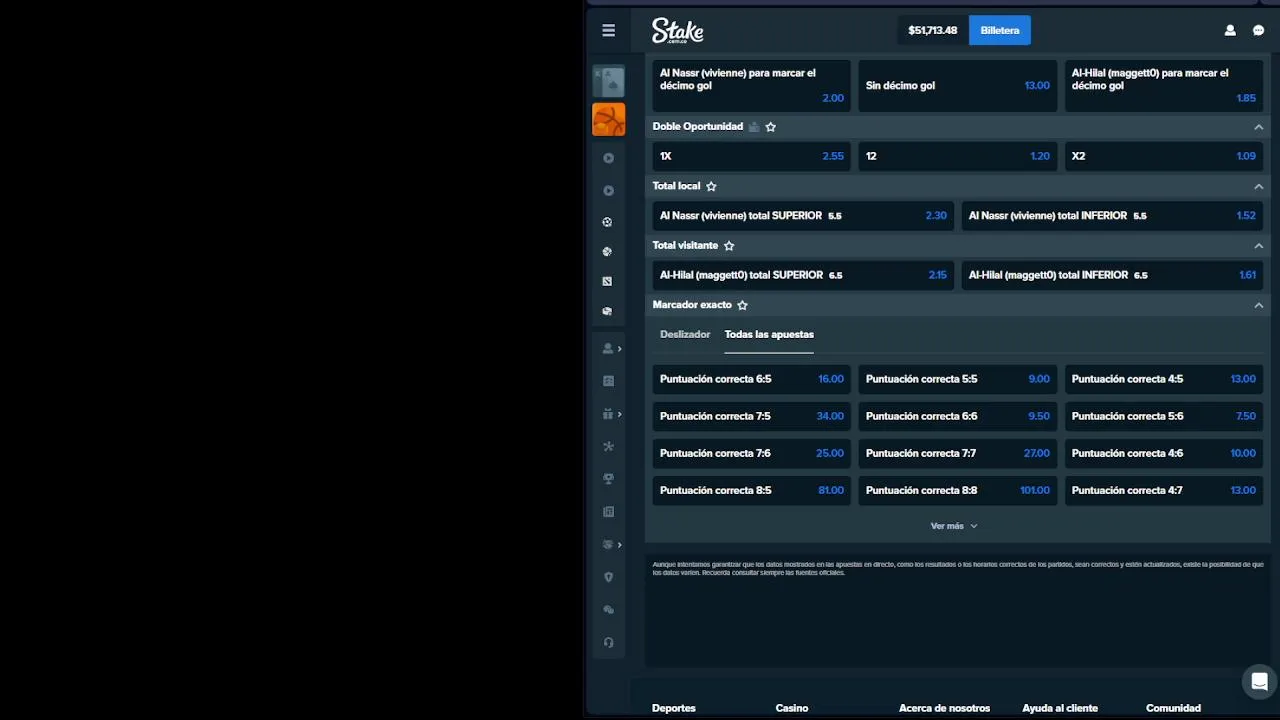Switch to Casino via cards icon
The height and width of the screenshot is (720, 1280).
point(609,81)
